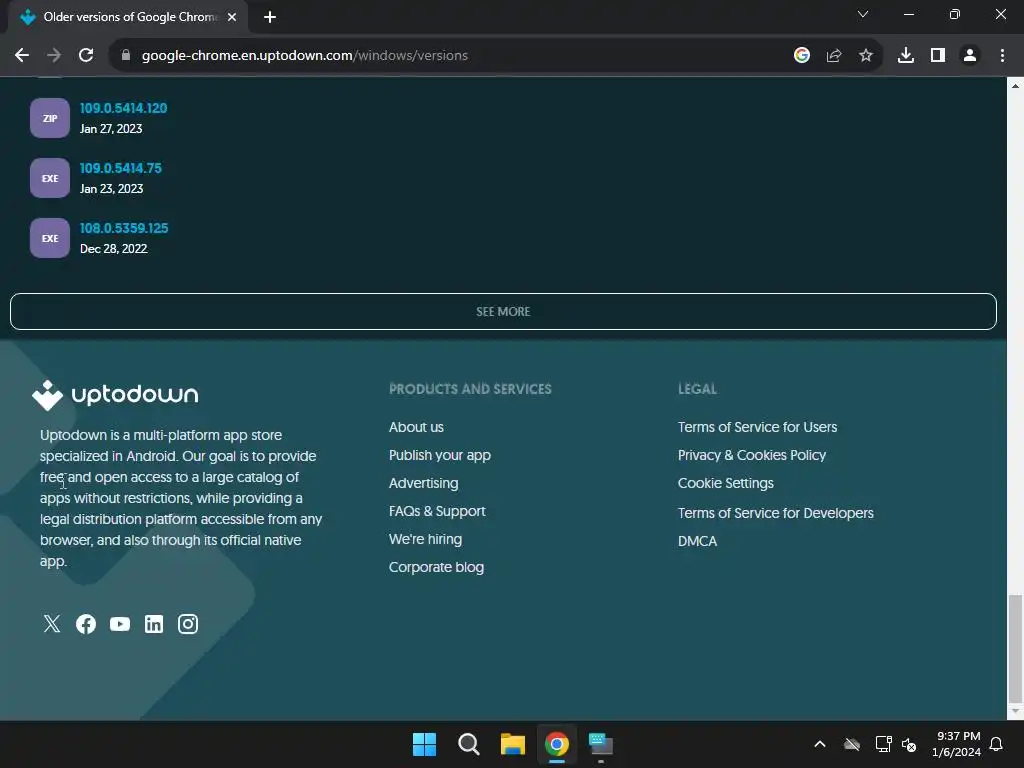Open the tab search dropdown
Screen dimensions: 1024x768
point(863,14)
